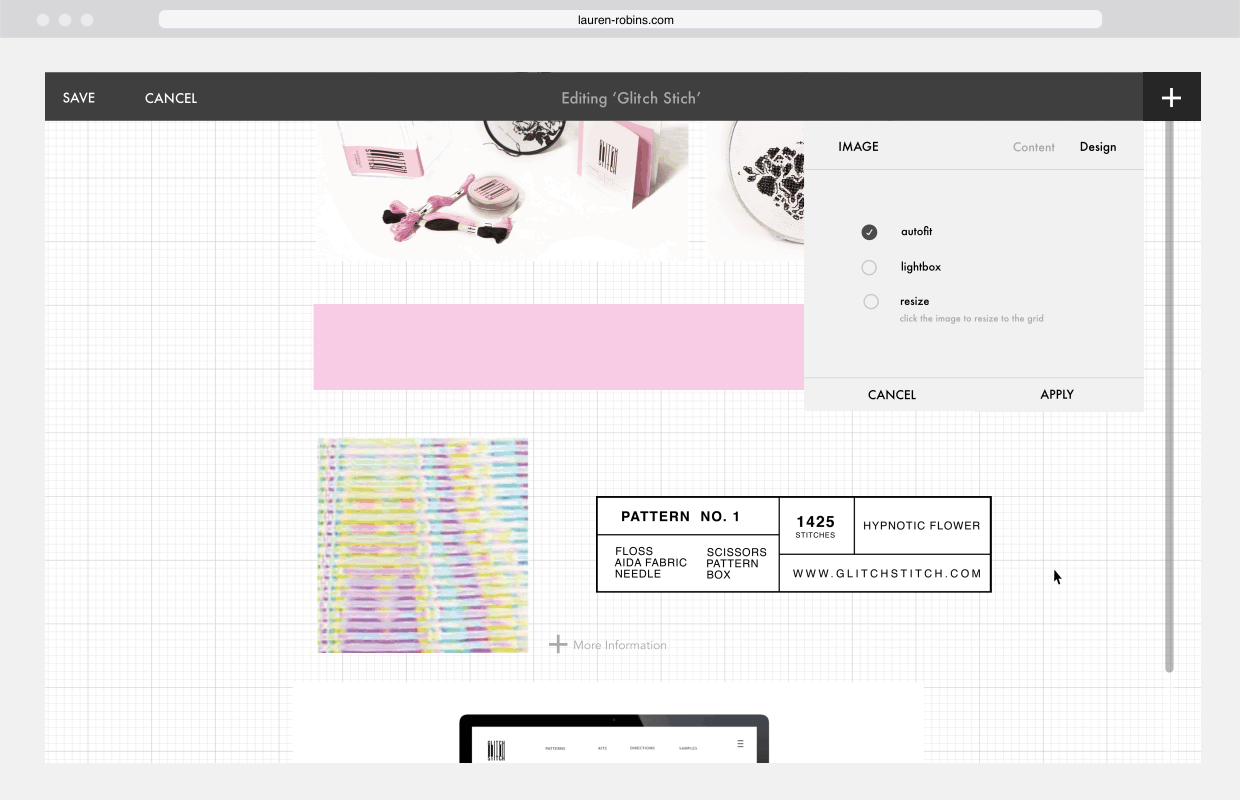
Task: Click 'click the image to resize' hint text
Action: (x=971, y=319)
